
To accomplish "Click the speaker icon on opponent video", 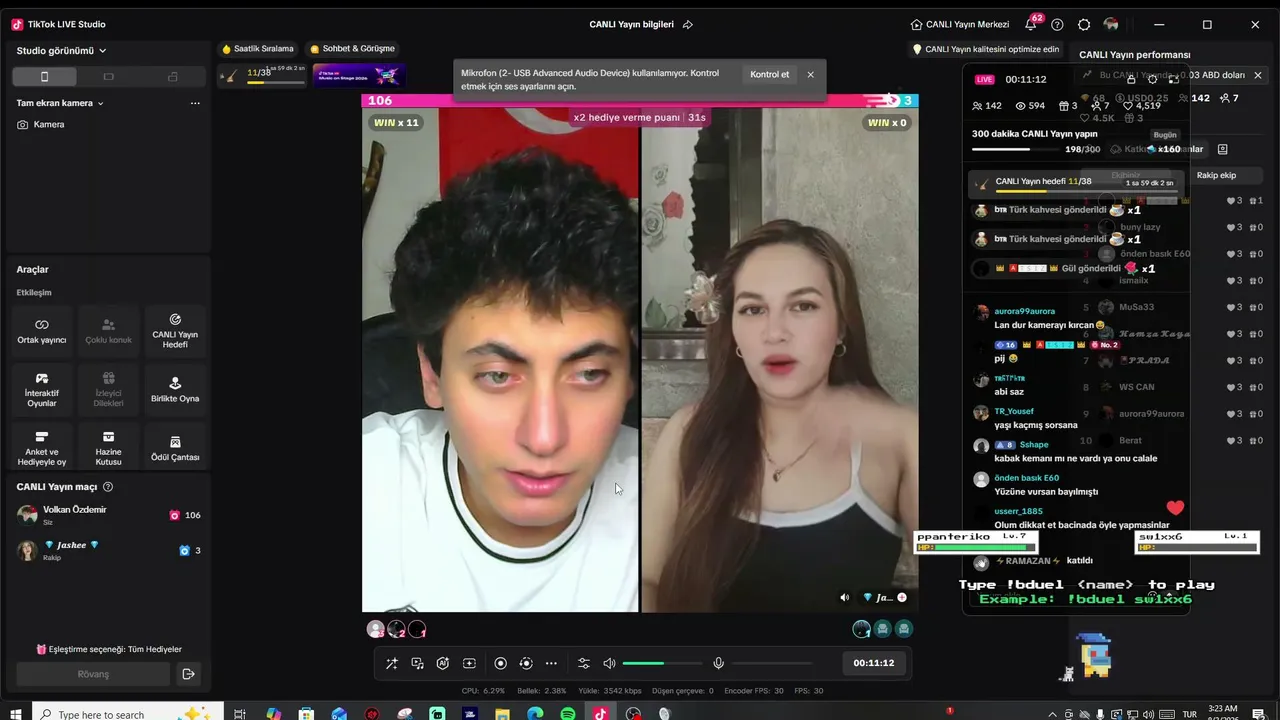I will tap(844, 597).
